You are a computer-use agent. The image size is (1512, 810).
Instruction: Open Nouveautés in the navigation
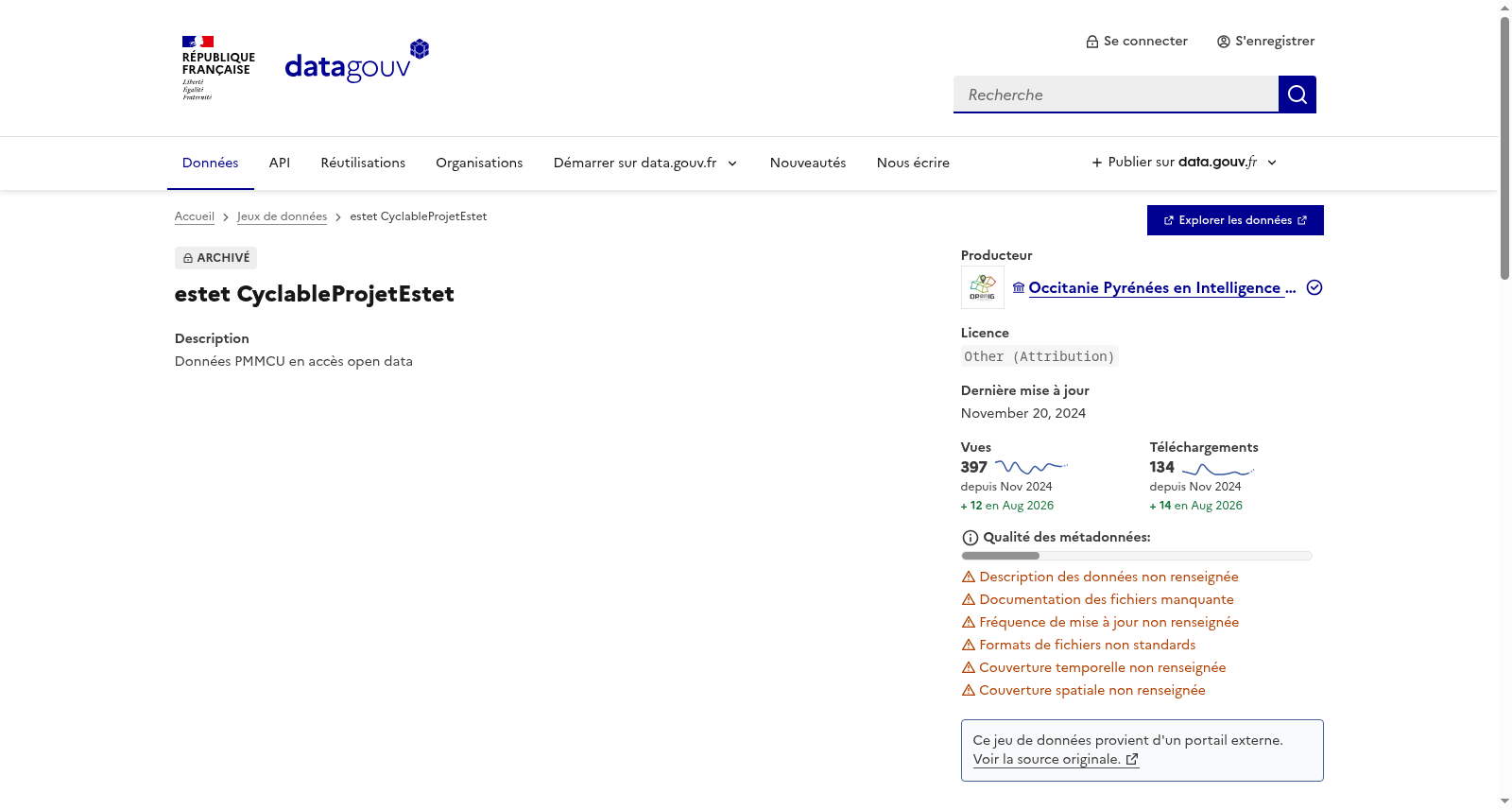(808, 163)
